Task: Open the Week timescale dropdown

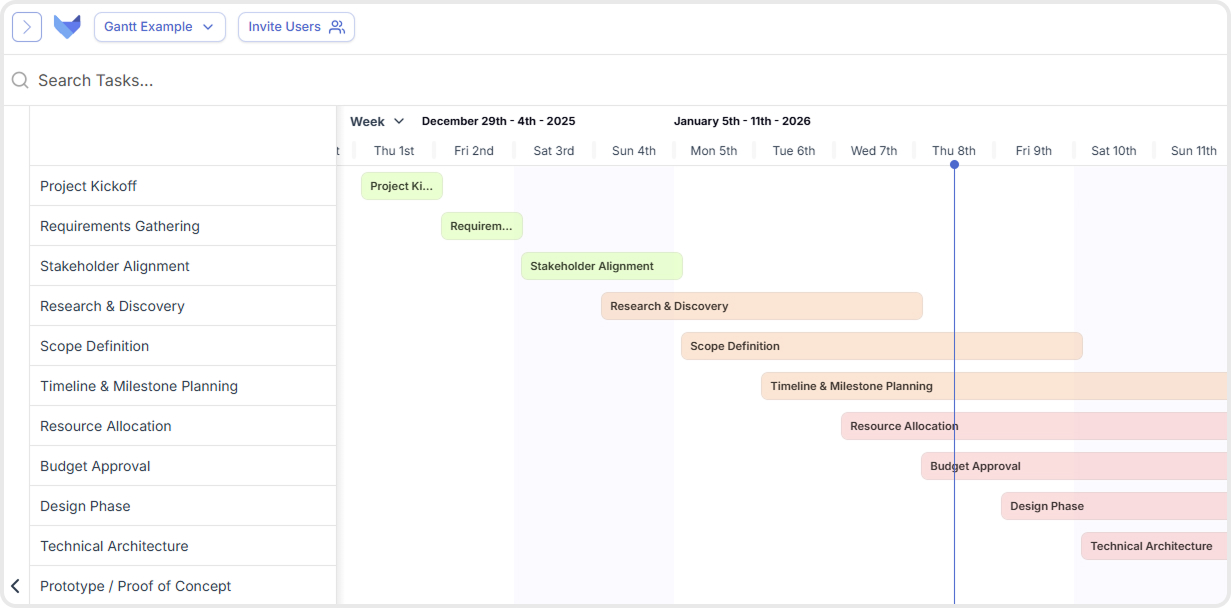Action: 376,121
